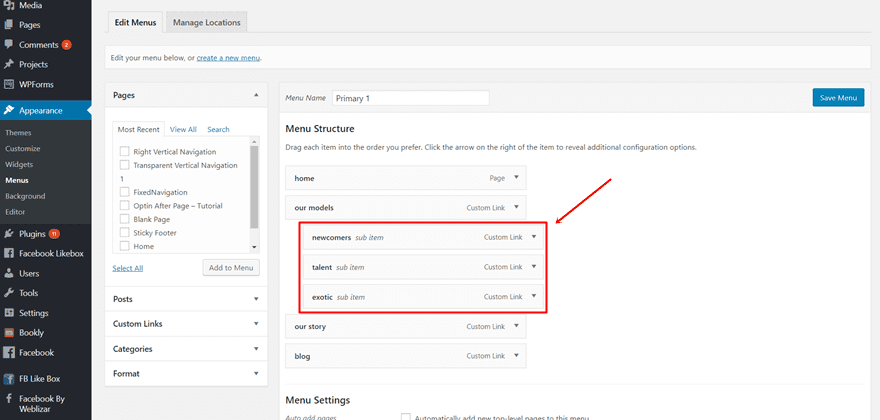Click the Users person icon
This screenshot has height=420, width=880.
pos(9,273)
